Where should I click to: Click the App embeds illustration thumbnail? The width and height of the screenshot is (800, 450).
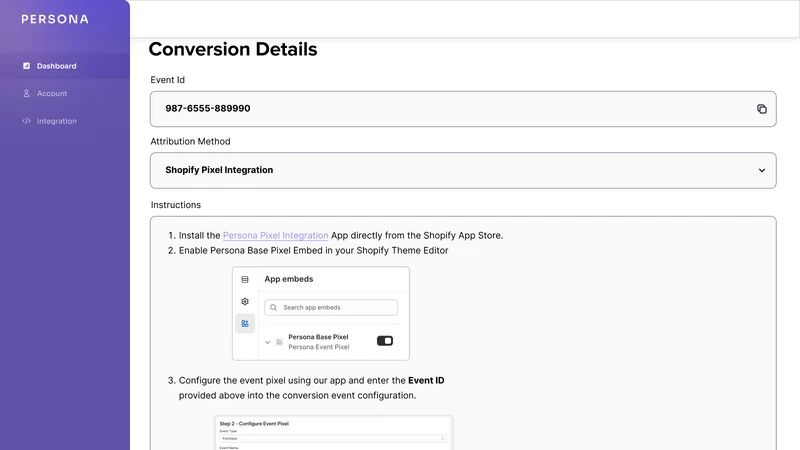coord(320,313)
